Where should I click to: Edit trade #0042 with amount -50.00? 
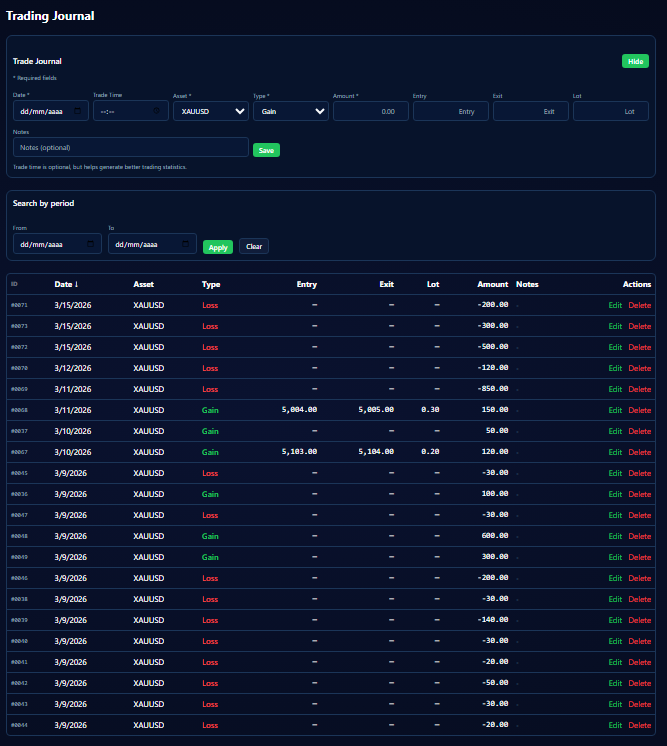pyautogui.click(x=615, y=683)
